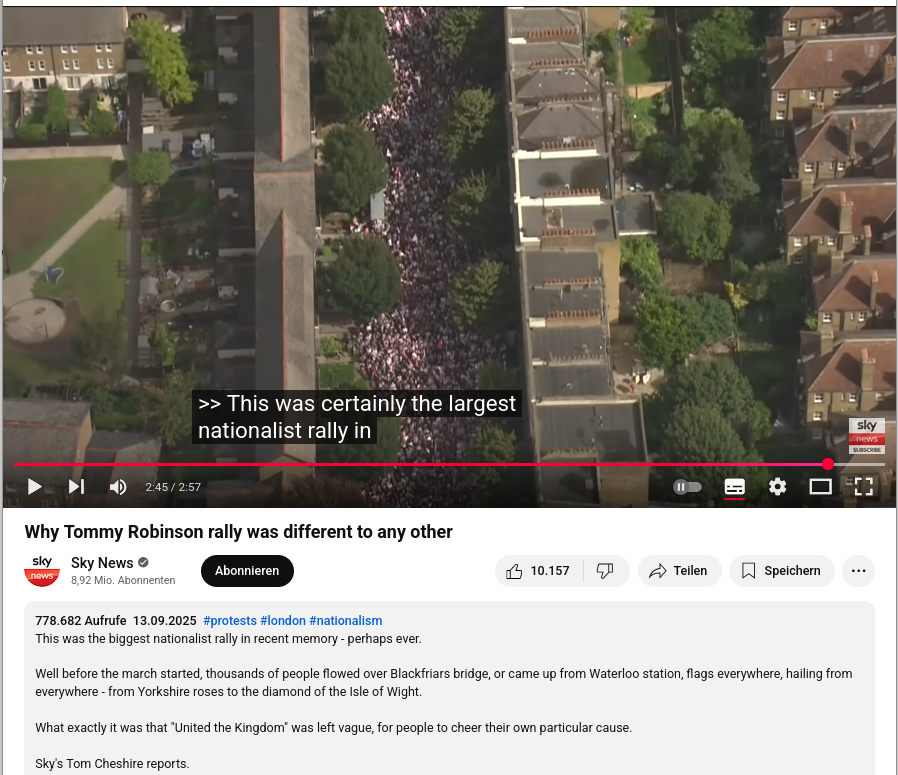Toggle the autoplay switch
The image size is (898, 775).
(x=687, y=487)
